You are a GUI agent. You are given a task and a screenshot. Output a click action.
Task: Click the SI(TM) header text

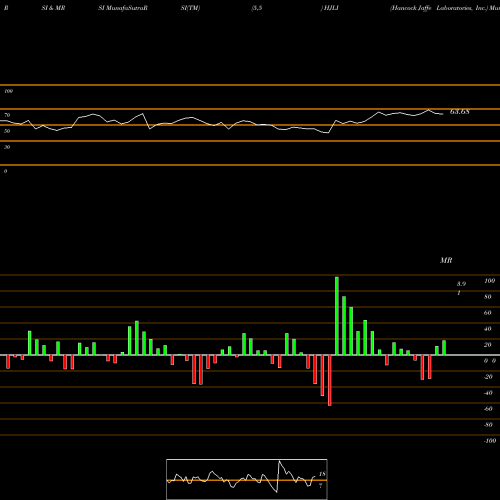click(190, 8)
